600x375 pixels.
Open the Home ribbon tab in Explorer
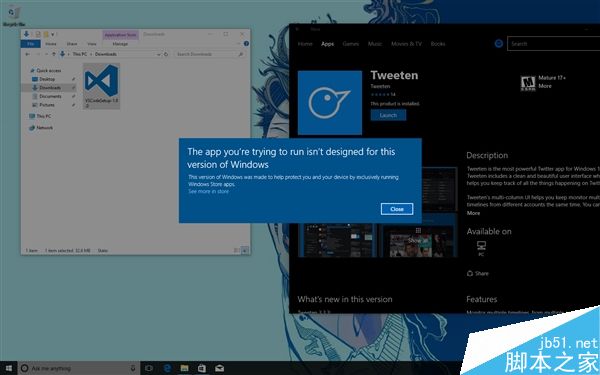(51, 44)
